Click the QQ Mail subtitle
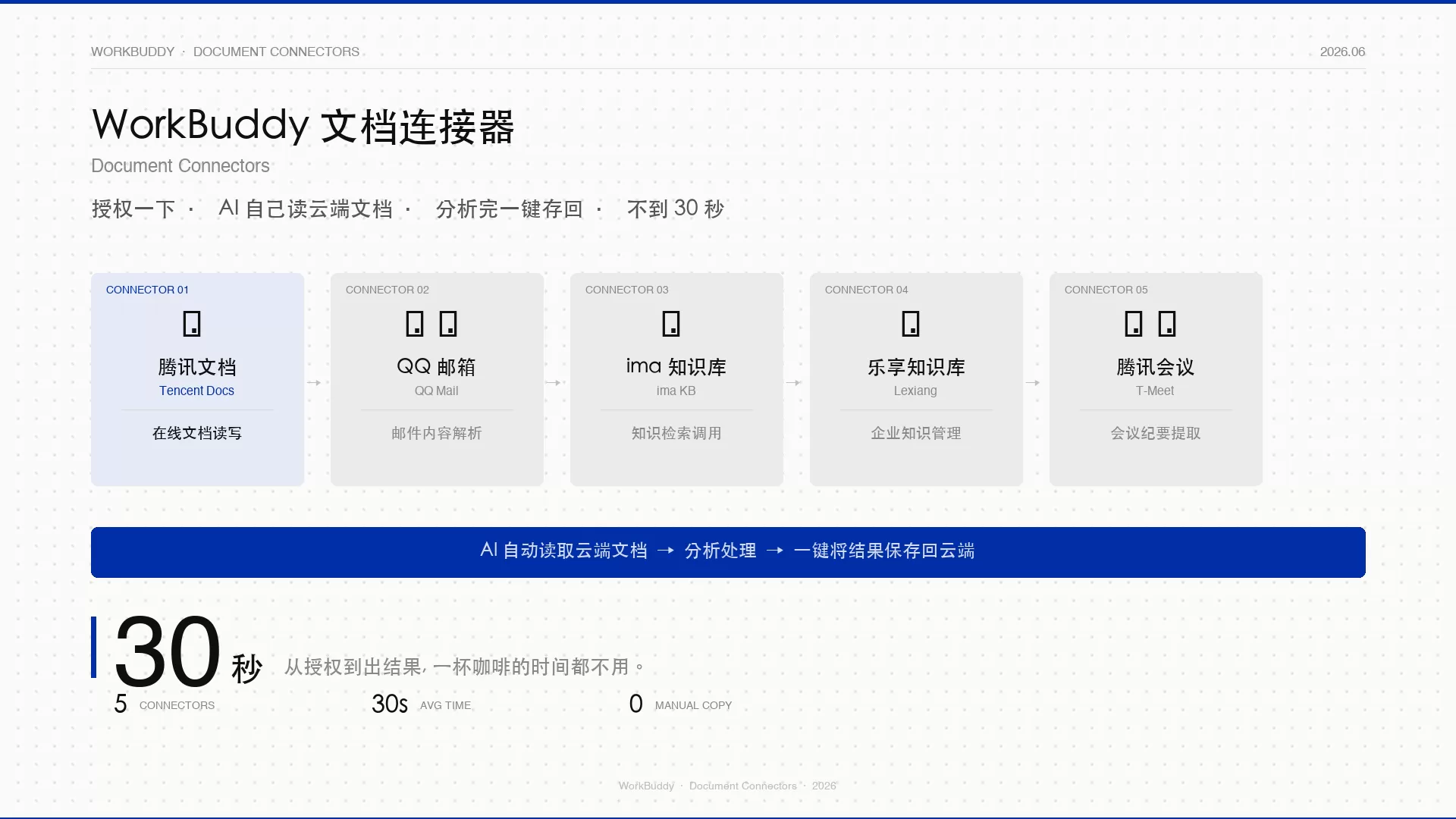1456x819 pixels. (436, 391)
